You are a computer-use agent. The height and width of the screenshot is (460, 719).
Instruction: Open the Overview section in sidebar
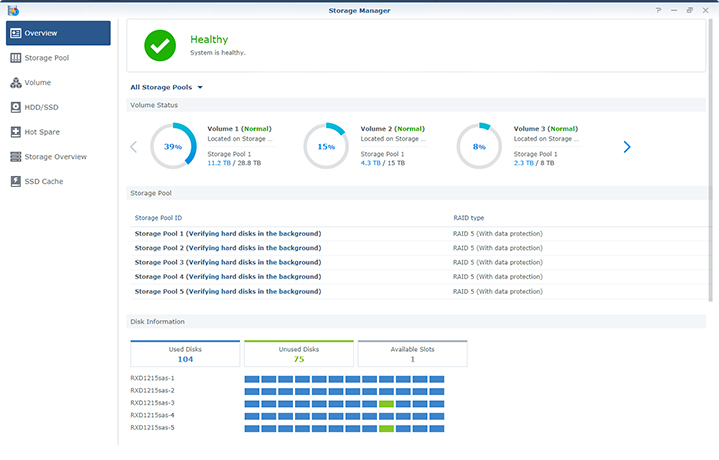click(x=58, y=33)
